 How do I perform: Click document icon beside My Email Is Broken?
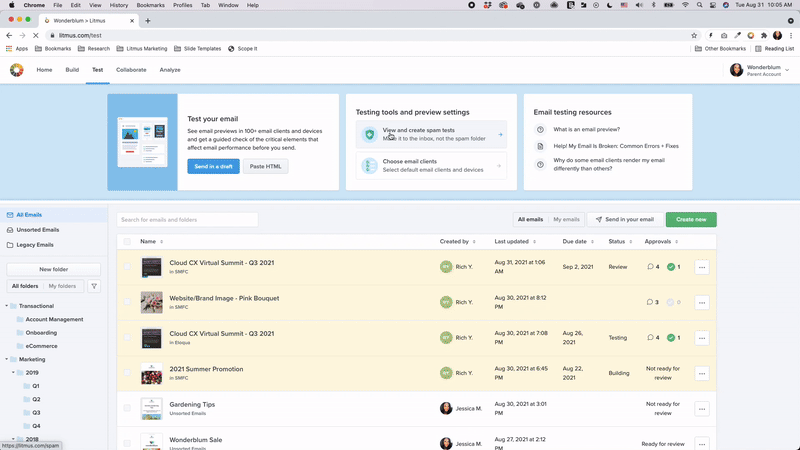[540, 146]
